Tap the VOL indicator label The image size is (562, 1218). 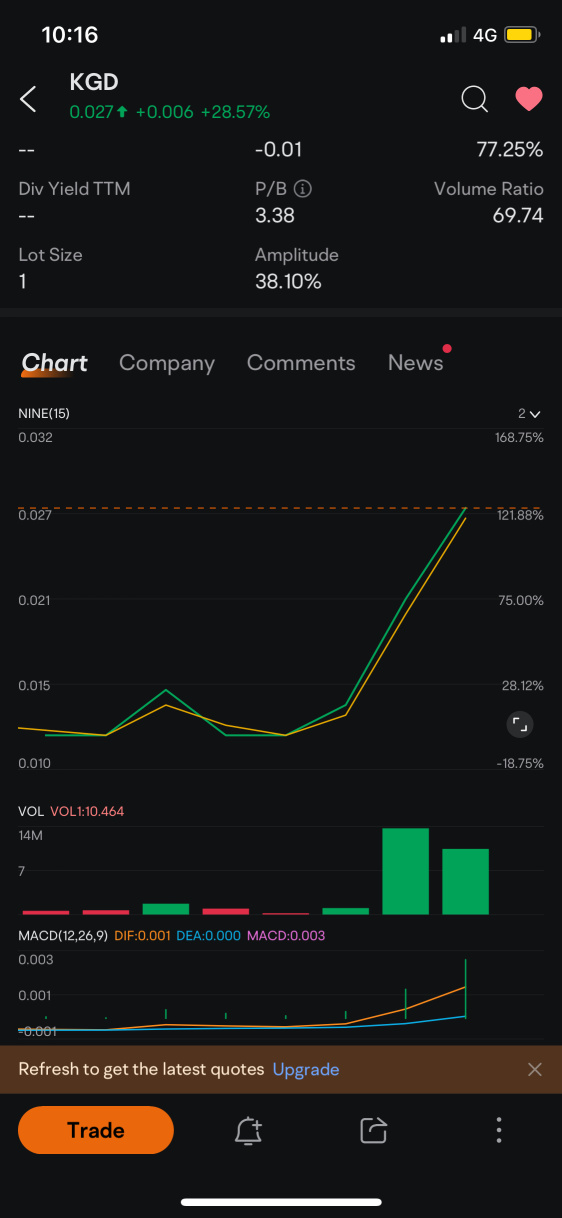(x=30, y=811)
